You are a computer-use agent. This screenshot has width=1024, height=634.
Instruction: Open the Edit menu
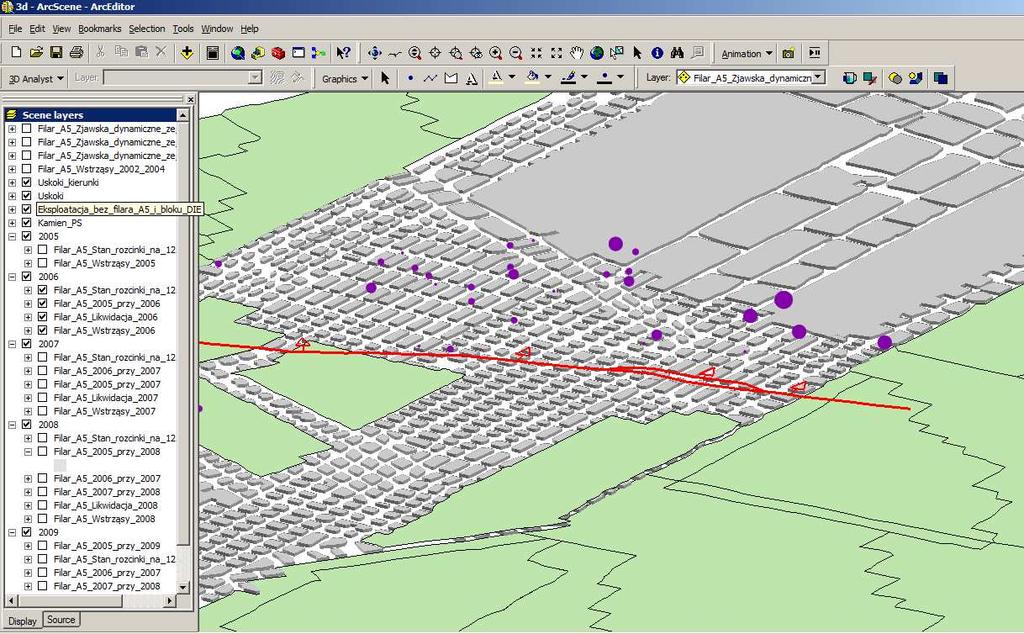pyautogui.click(x=37, y=29)
